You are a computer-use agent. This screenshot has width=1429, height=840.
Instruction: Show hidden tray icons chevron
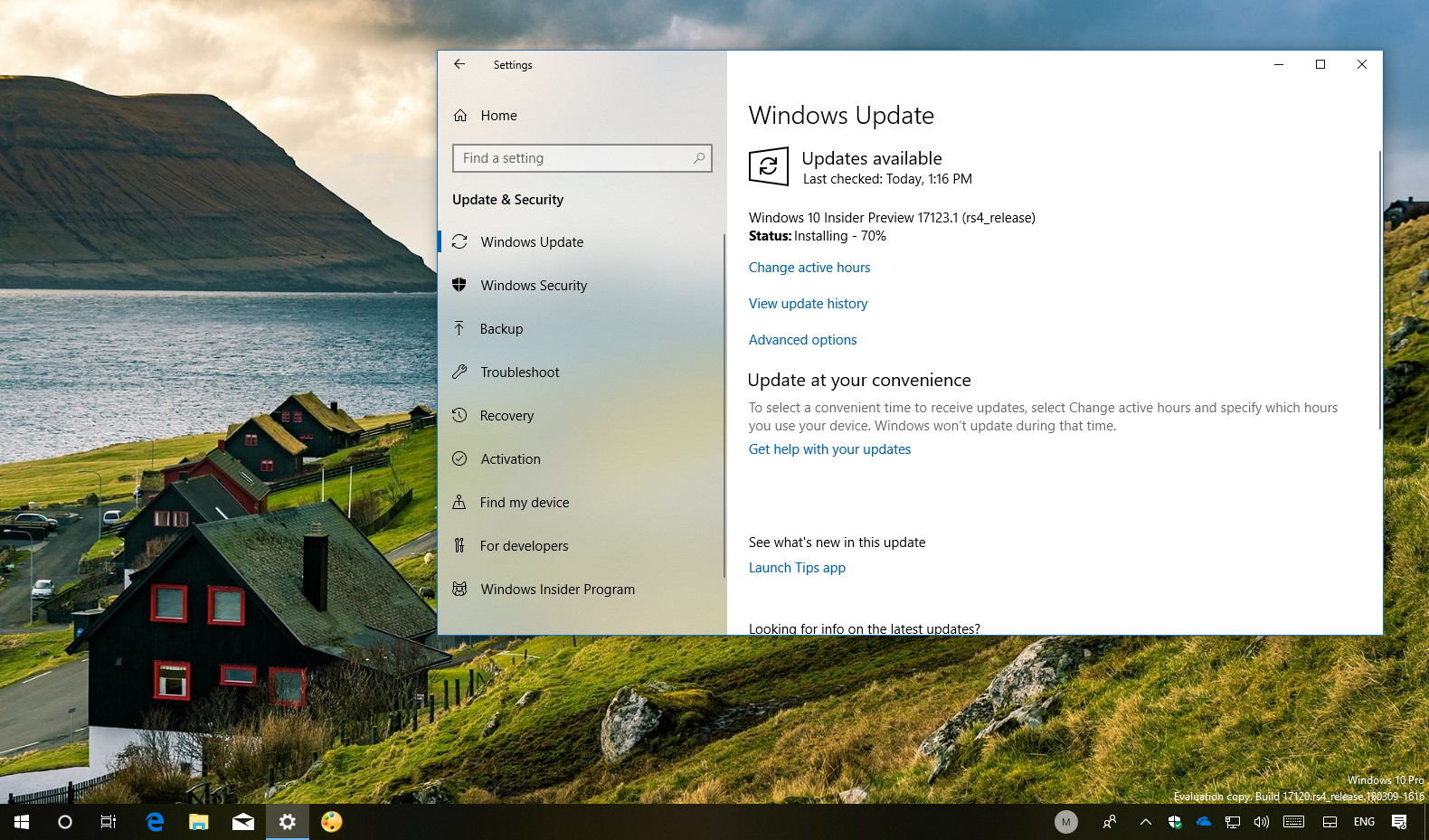click(x=1146, y=822)
